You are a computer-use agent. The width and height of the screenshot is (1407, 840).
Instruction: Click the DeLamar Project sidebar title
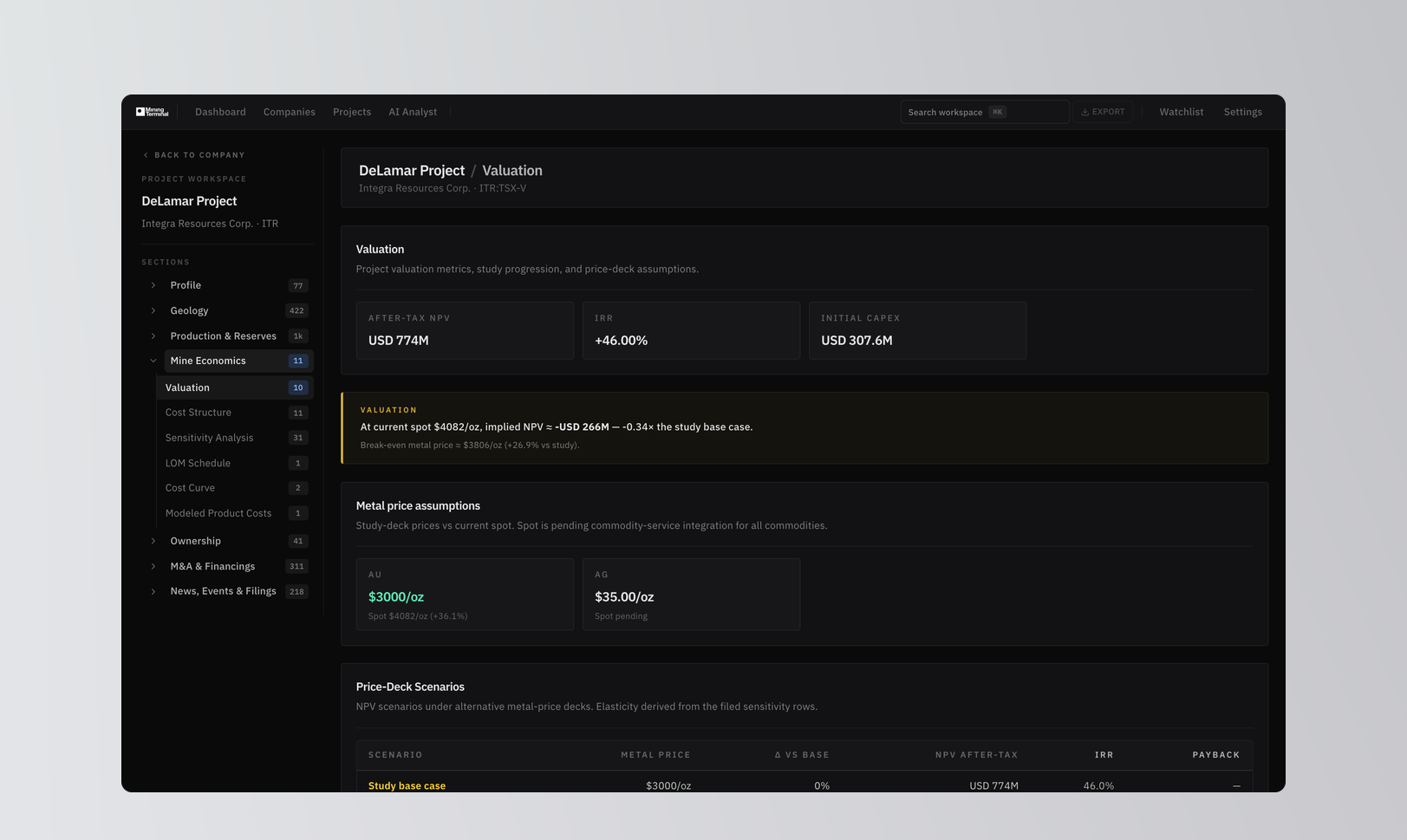point(189,201)
